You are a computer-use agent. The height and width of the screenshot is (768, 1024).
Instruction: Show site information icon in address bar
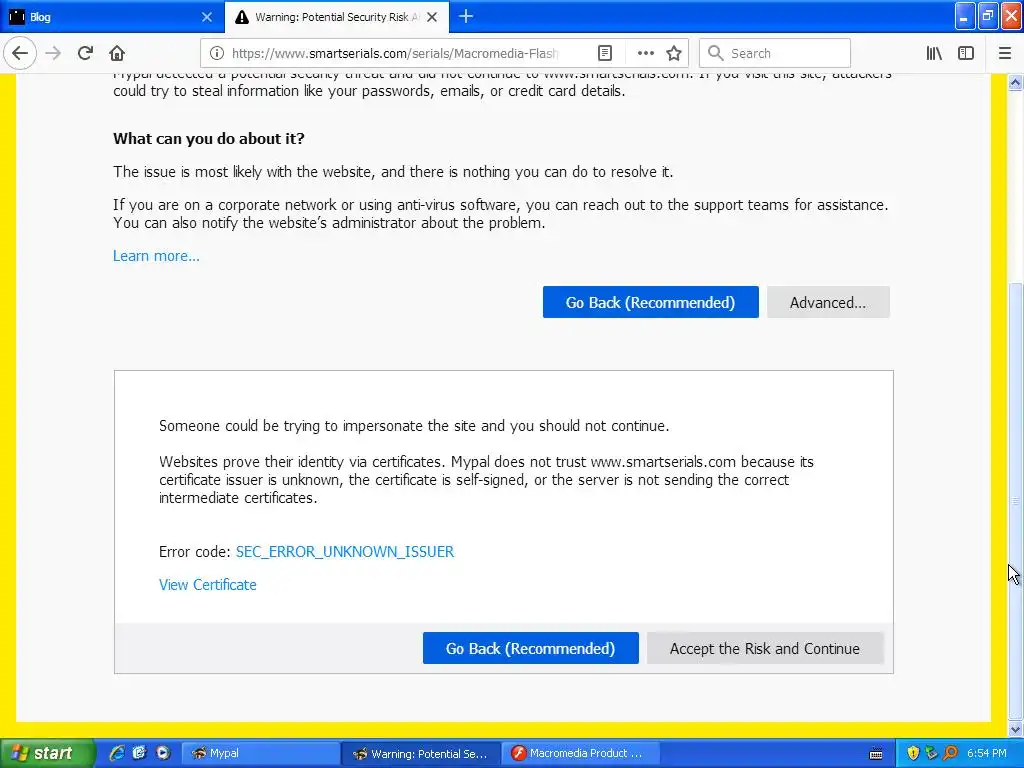pos(217,54)
